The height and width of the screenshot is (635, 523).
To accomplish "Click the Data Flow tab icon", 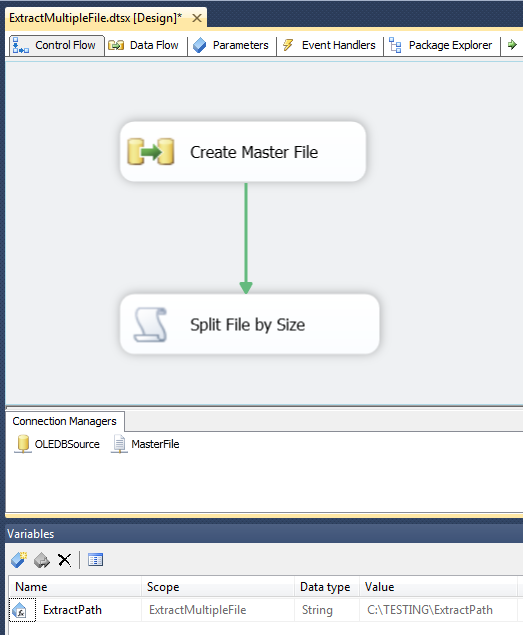I will (116, 45).
